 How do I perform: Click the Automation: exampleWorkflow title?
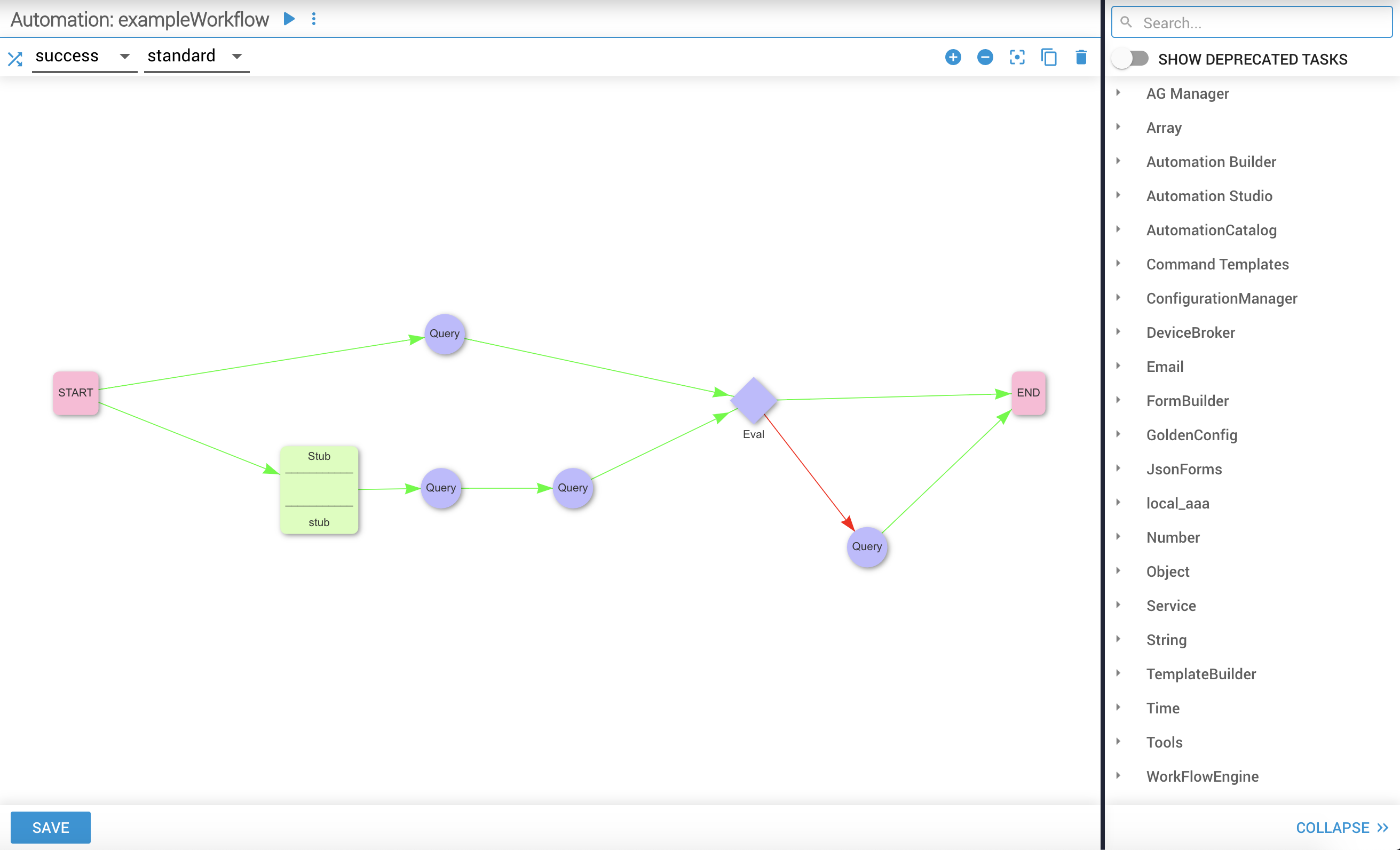click(140, 19)
